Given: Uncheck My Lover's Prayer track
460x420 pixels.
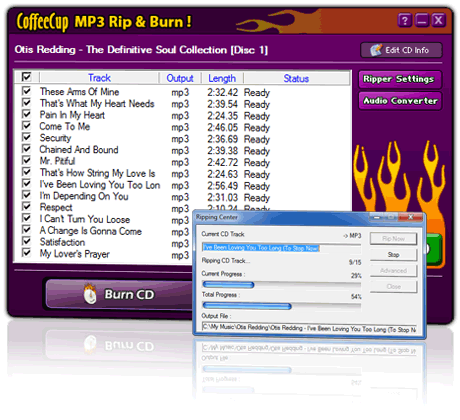Looking at the screenshot, I should 26,253.
